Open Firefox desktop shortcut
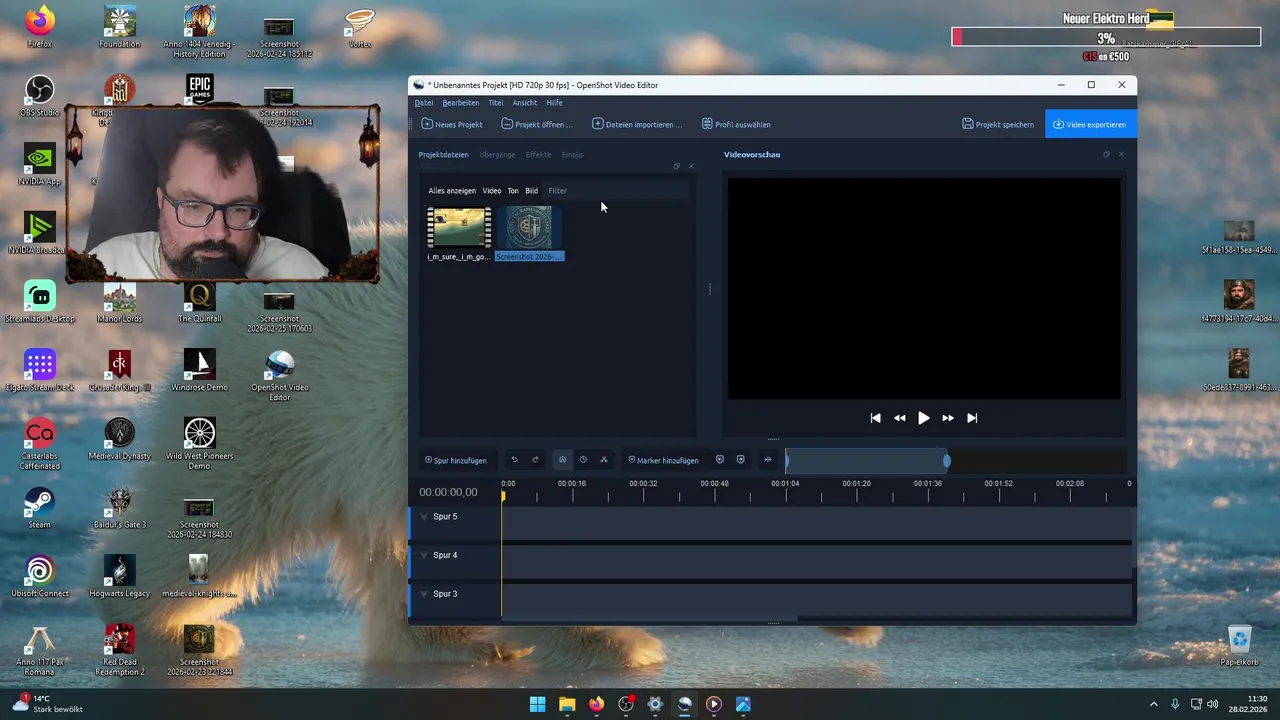The height and width of the screenshot is (720, 1280). pos(39,28)
